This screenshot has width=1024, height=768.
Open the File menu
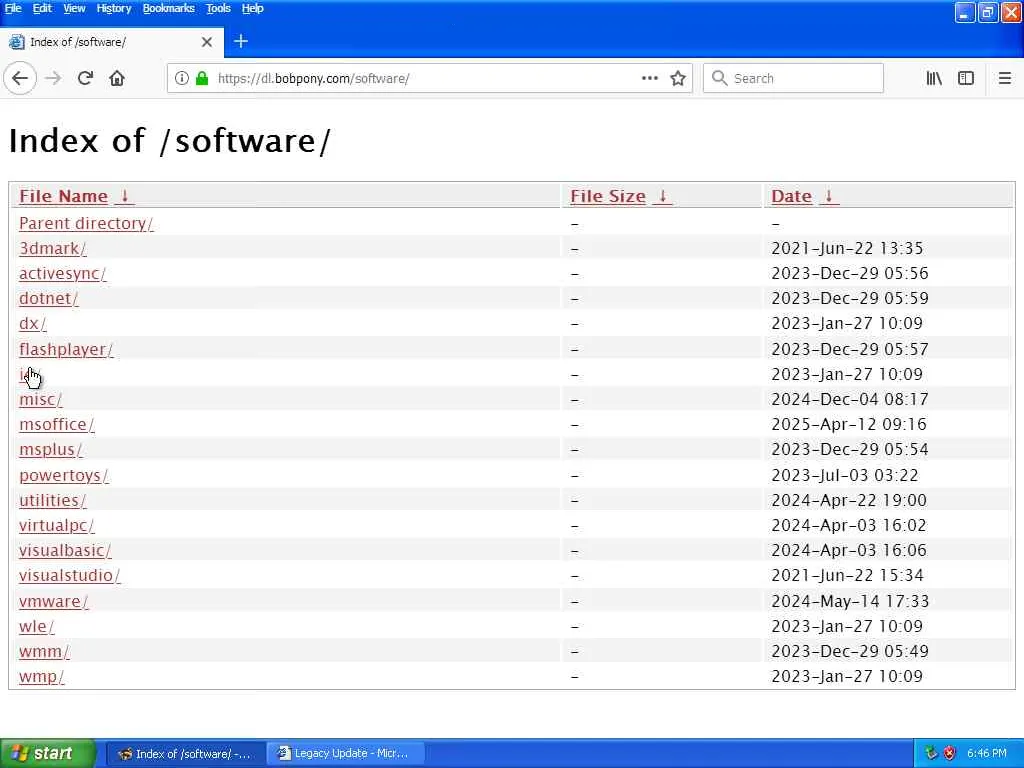[13, 8]
